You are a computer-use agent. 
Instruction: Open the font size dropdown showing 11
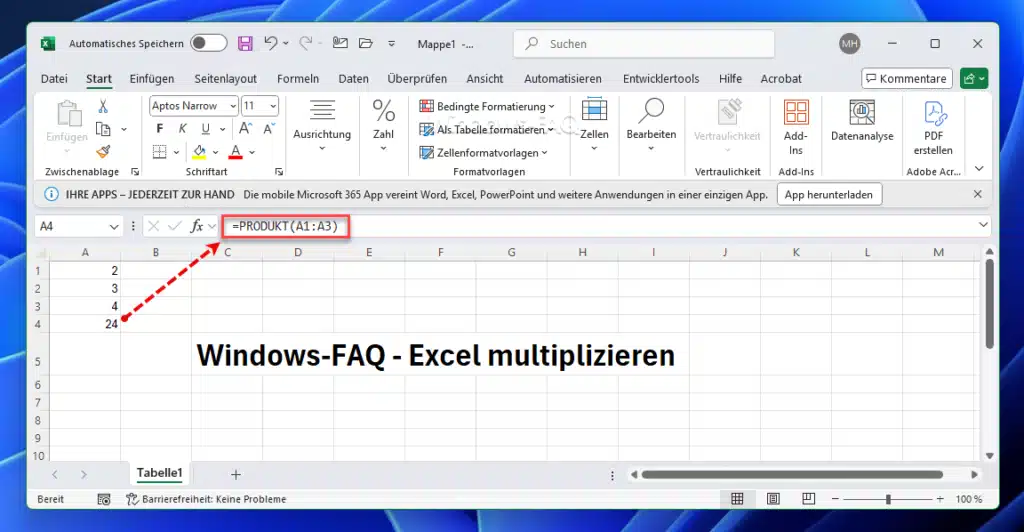pos(273,106)
